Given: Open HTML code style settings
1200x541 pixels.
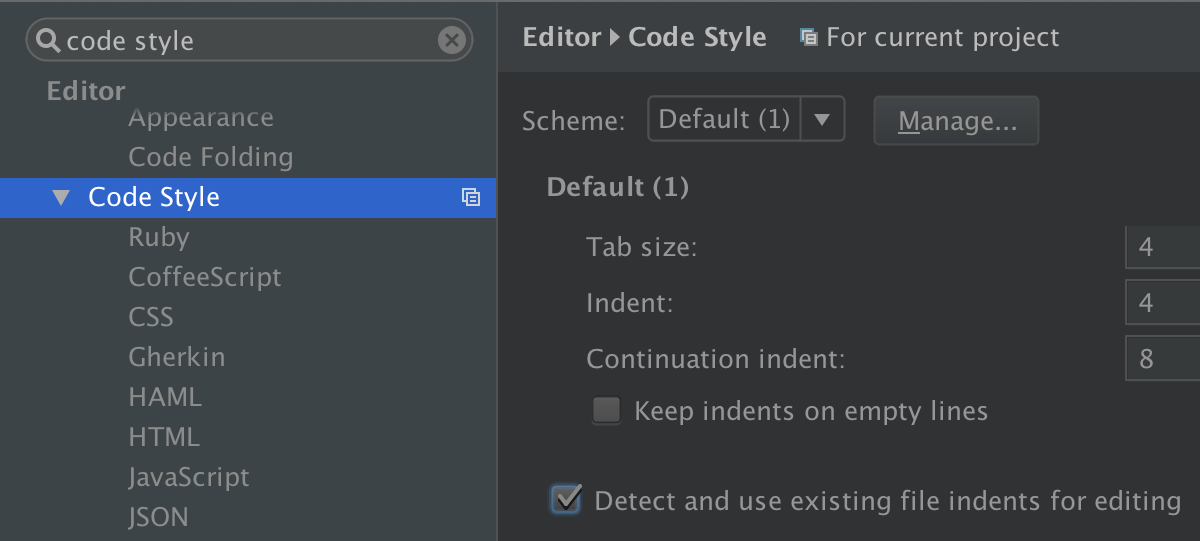Looking at the screenshot, I should [164, 437].
